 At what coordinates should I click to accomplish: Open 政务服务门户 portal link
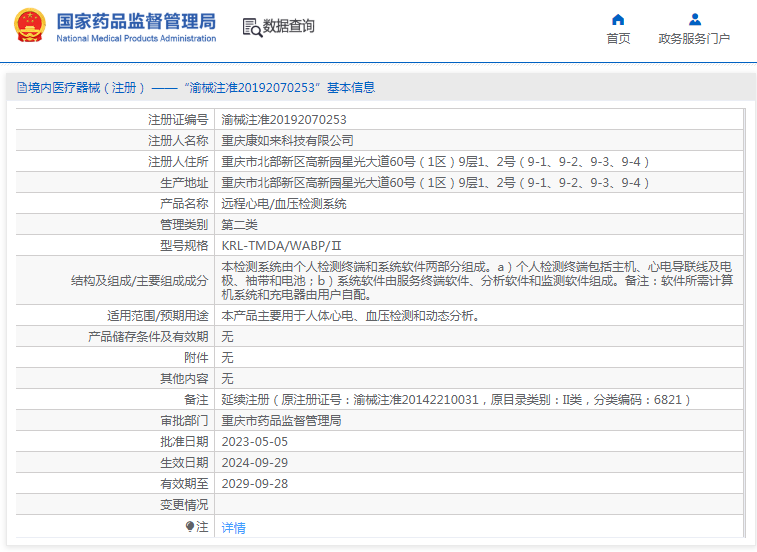(x=694, y=39)
